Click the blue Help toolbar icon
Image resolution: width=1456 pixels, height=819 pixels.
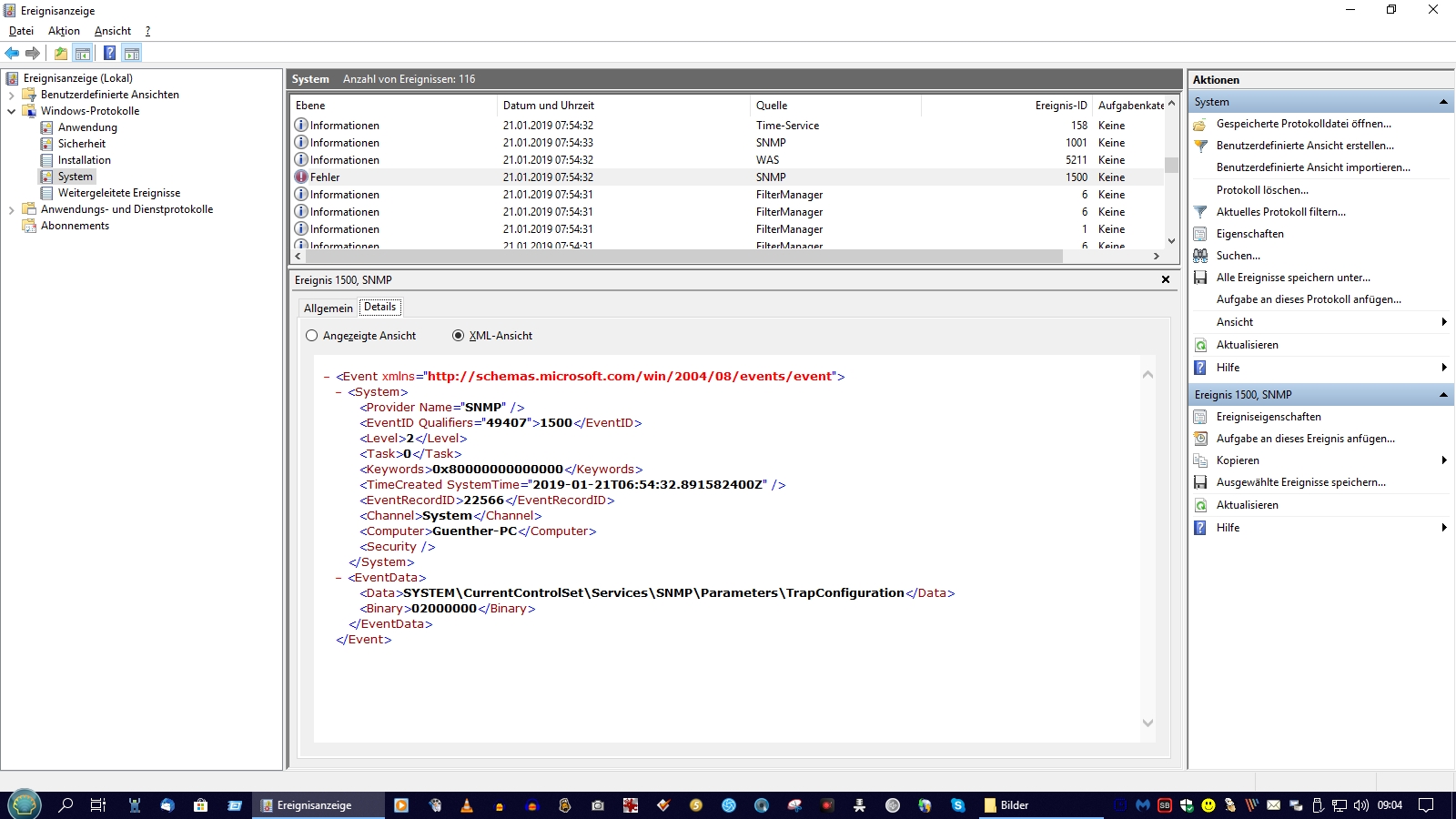pyautogui.click(x=109, y=54)
